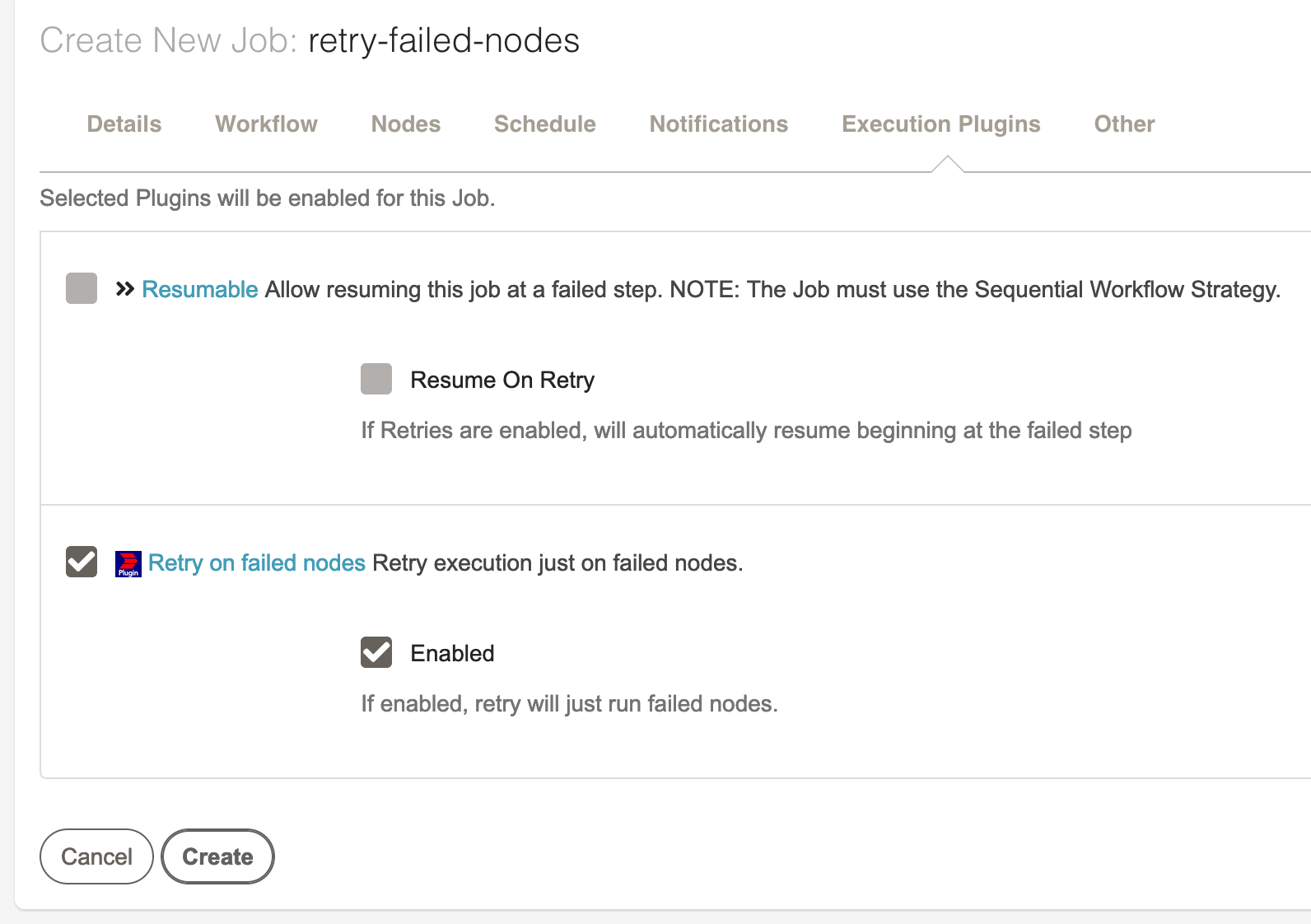Screen dimensions: 1311x924
Task: Open the Notifications tab
Action: (719, 124)
